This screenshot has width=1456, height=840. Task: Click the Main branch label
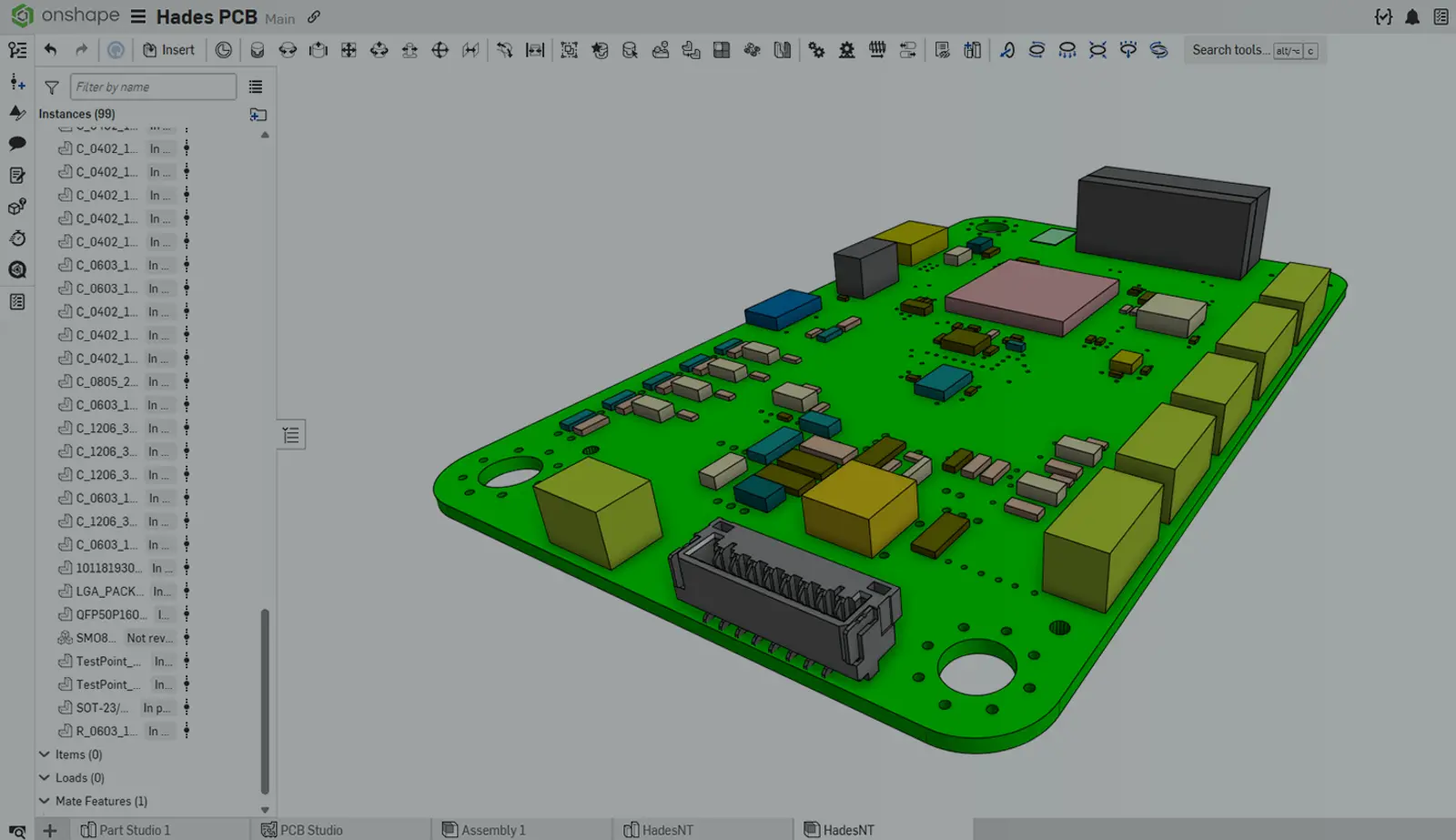[x=280, y=19]
